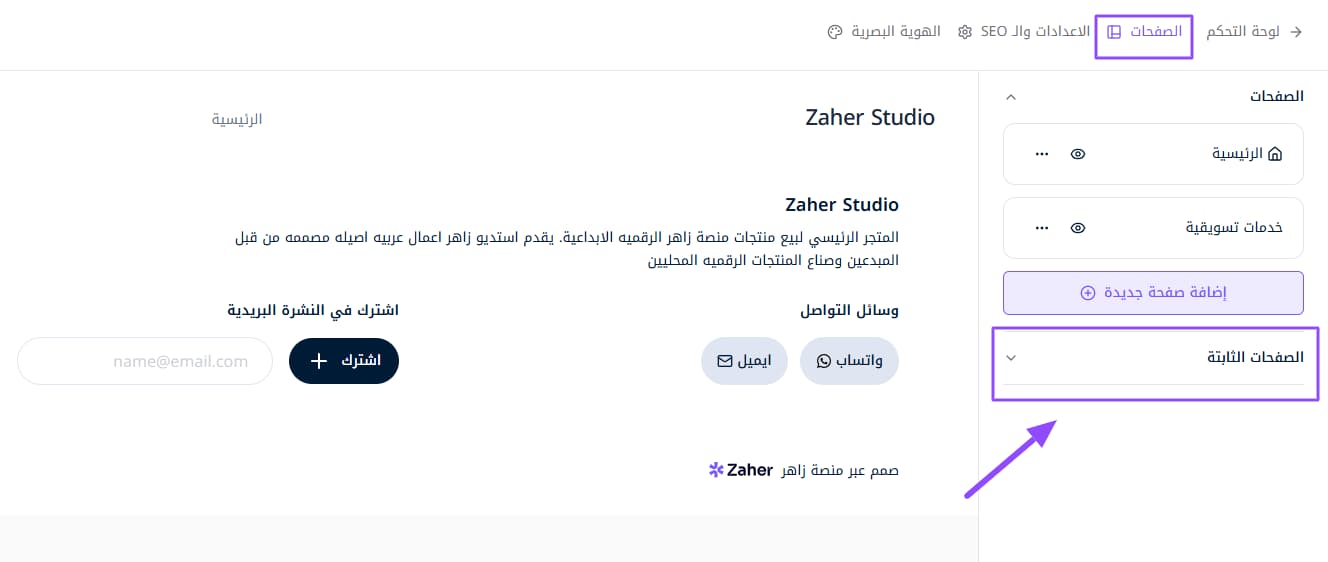This screenshot has width=1328, height=562.
Task: Click the ايميل contact button
Action: (x=744, y=361)
